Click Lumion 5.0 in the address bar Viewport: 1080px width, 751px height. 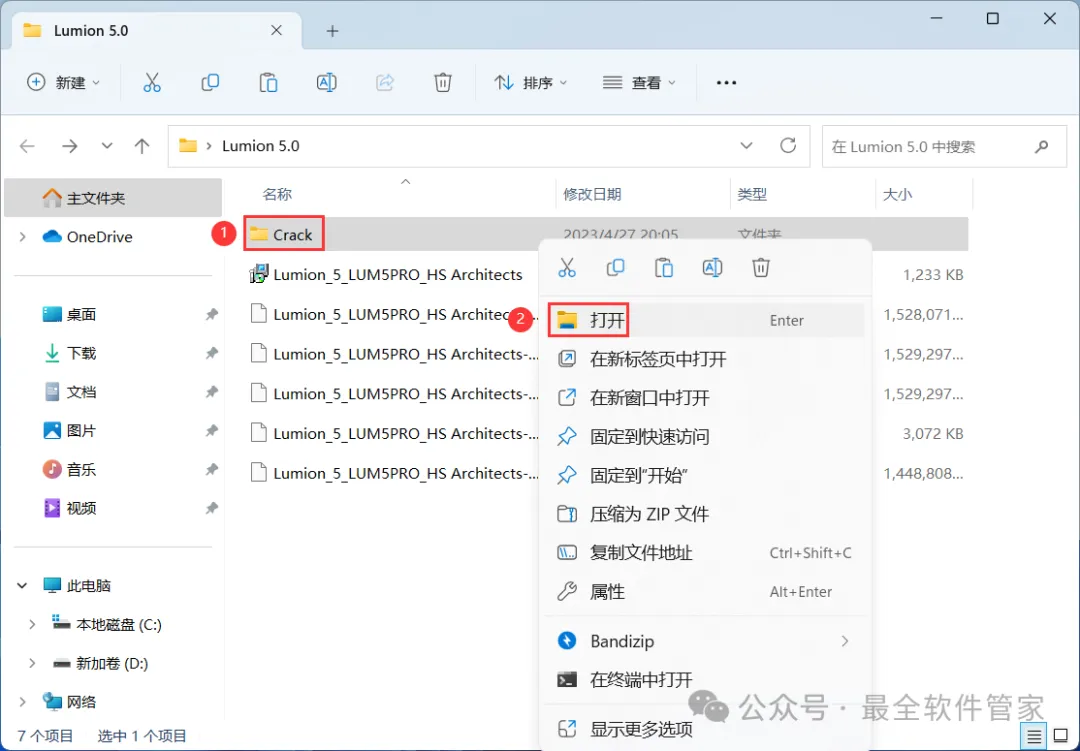(260, 146)
